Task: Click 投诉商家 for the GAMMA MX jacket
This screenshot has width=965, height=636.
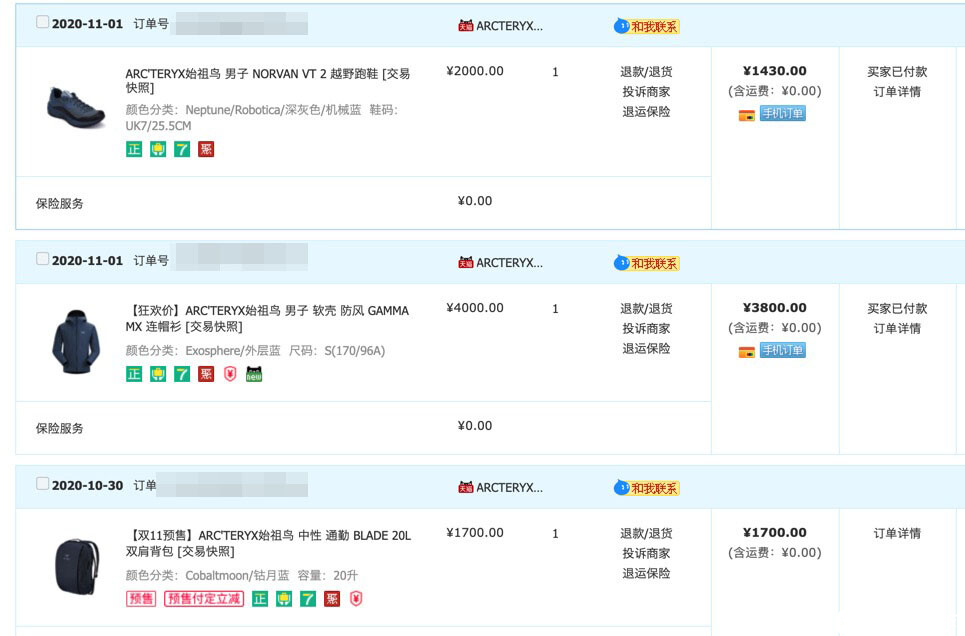Action: coord(646,329)
